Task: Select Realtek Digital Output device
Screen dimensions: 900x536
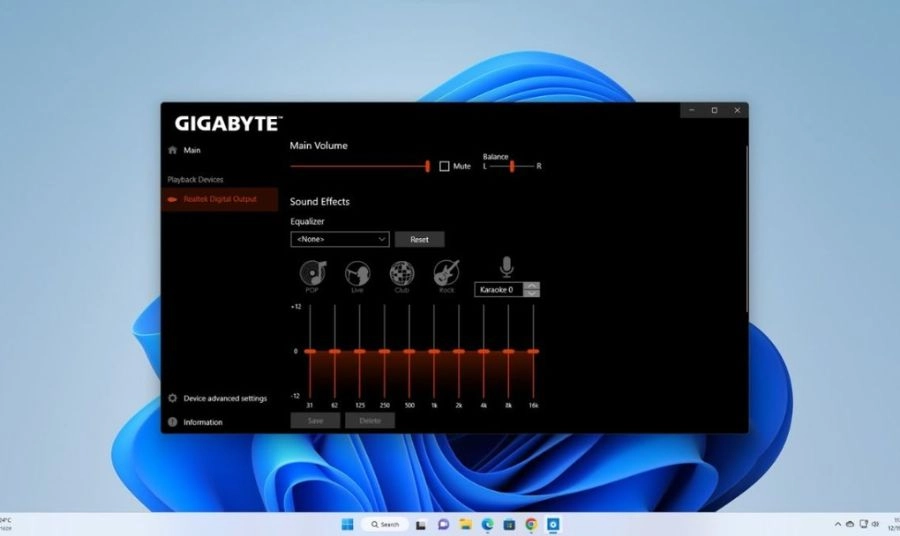Action: pyautogui.click(x=220, y=199)
